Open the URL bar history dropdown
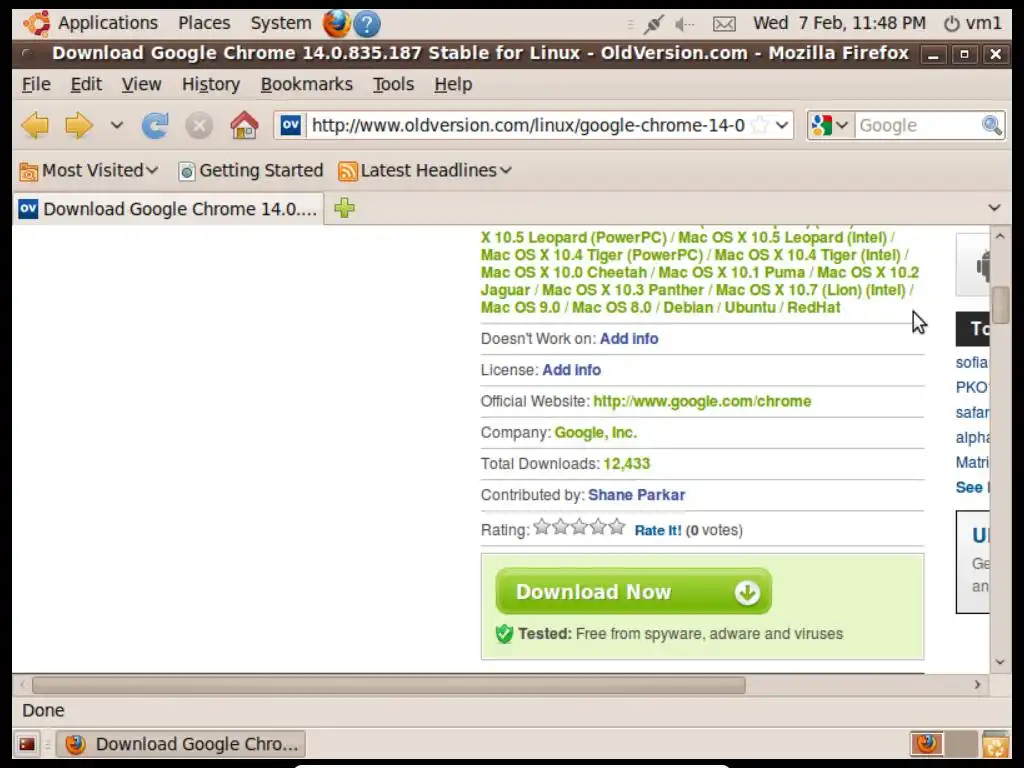 tap(782, 125)
